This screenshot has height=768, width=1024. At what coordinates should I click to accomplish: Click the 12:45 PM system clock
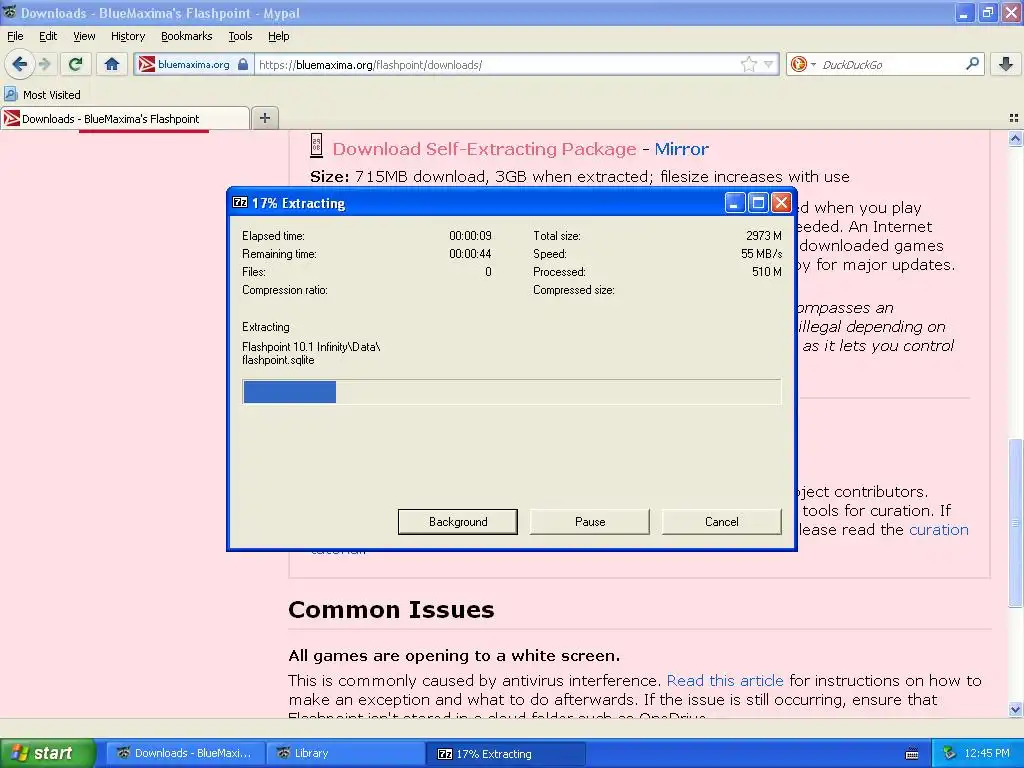(x=987, y=753)
